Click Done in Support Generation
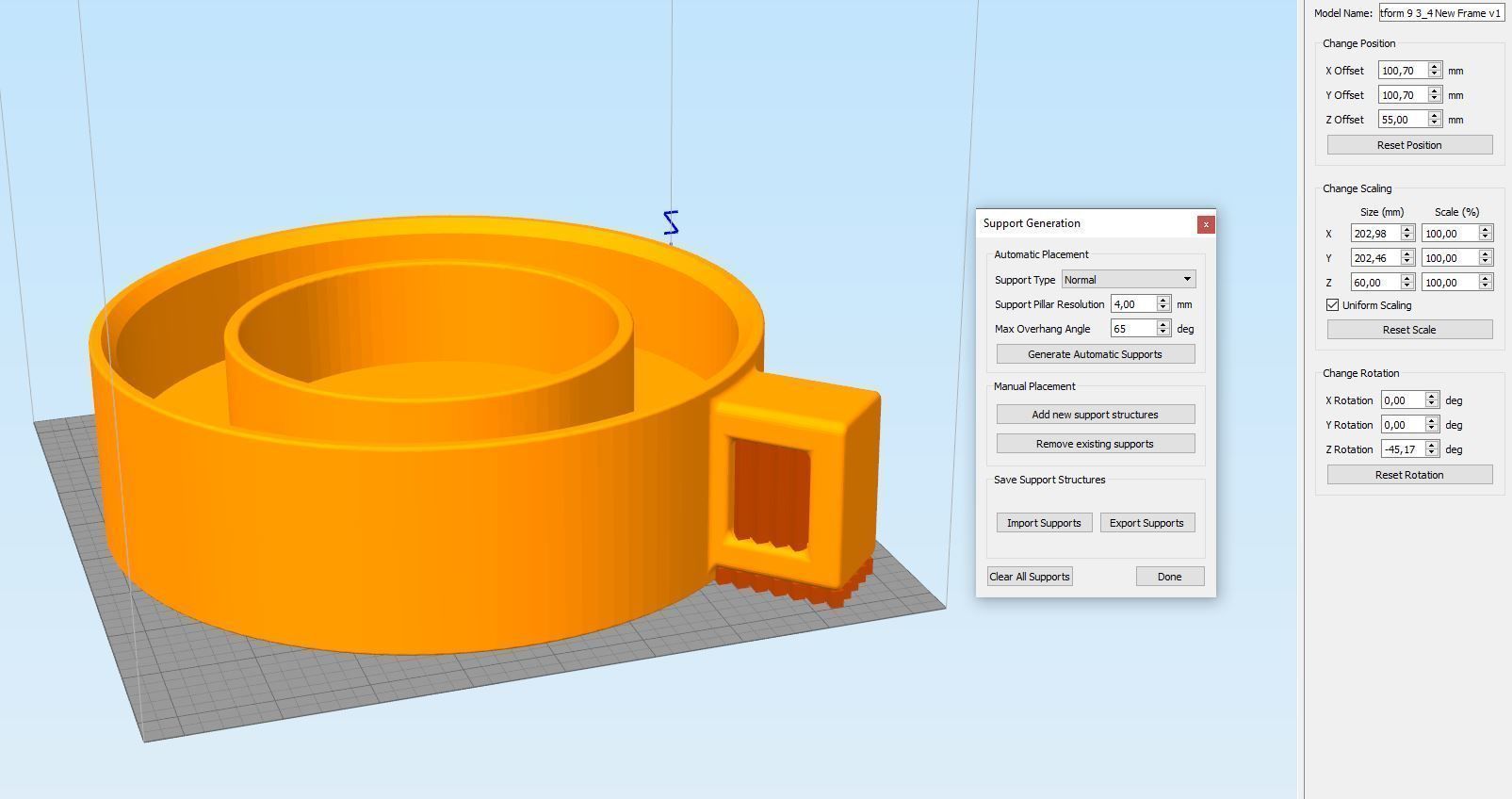 tap(1170, 577)
